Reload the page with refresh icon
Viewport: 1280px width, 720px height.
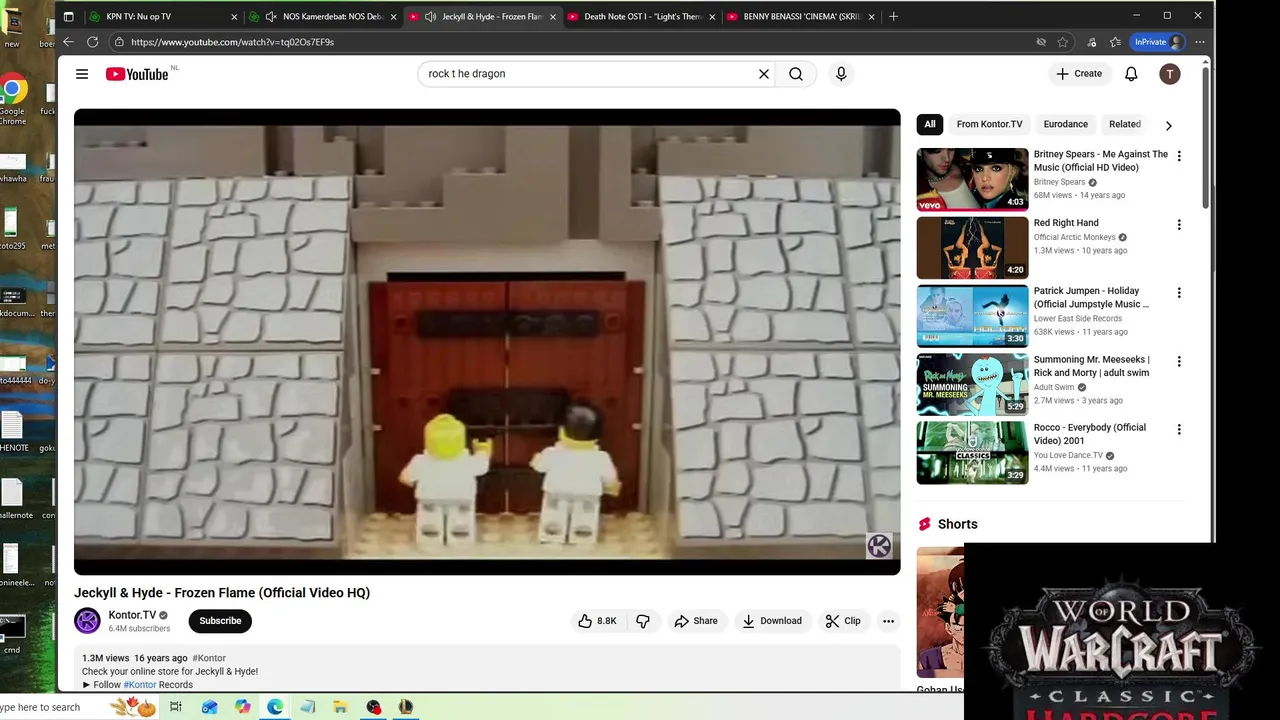click(93, 42)
